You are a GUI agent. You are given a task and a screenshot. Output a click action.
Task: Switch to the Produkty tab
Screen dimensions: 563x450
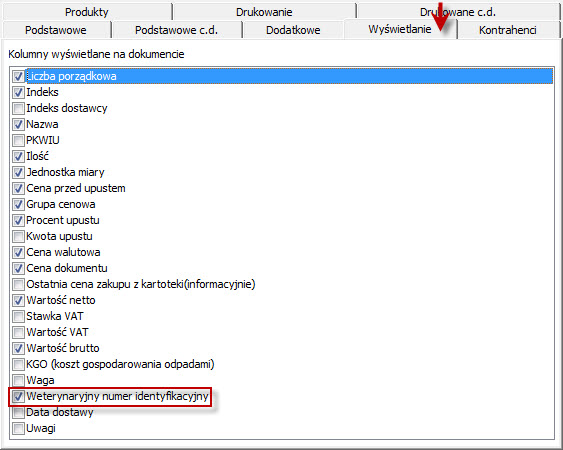click(x=87, y=12)
